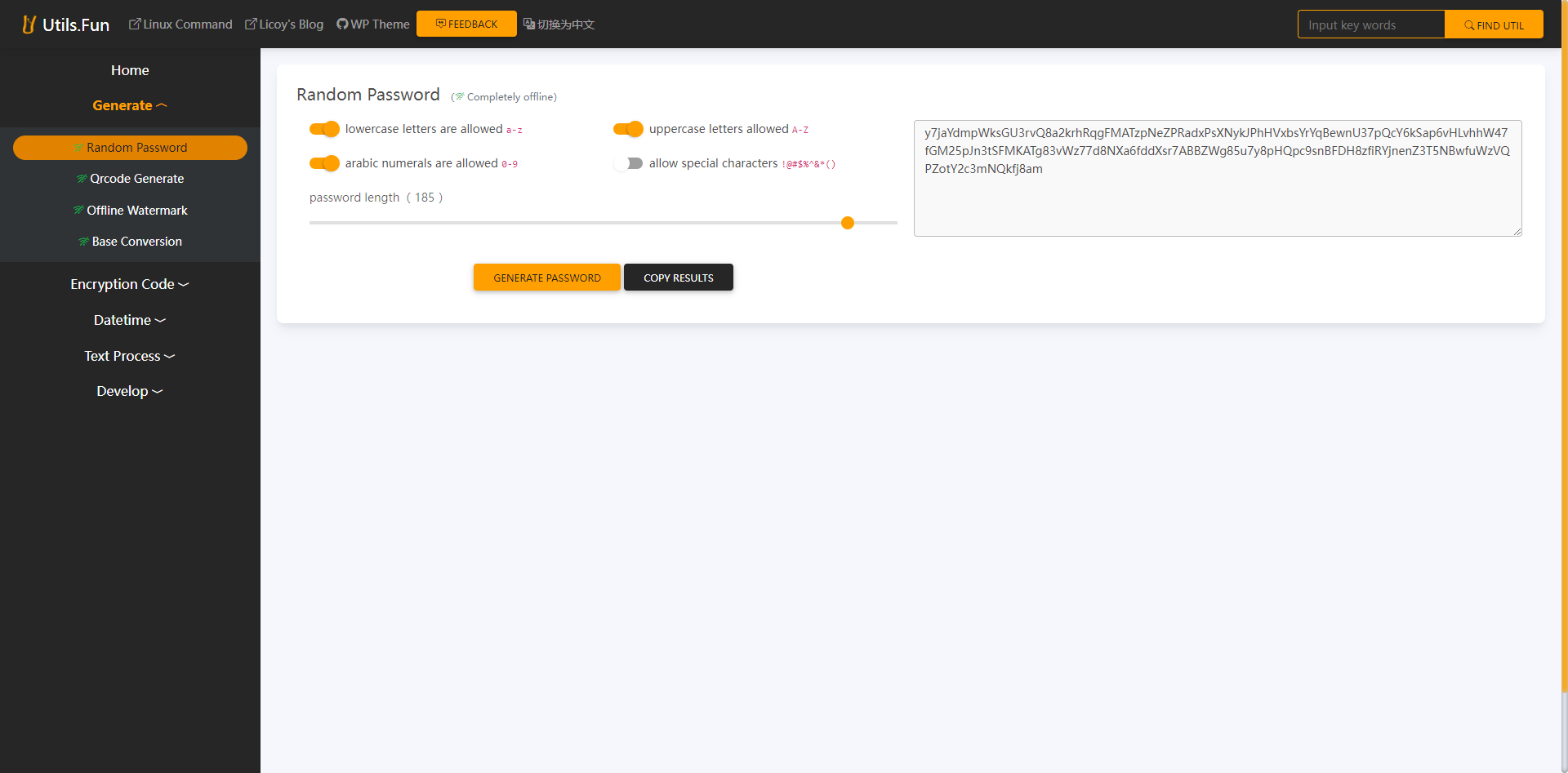Go to Home in sidebar
This screenshot has width=1568, height=773.
pyautogui.click(x=130, y=70)
